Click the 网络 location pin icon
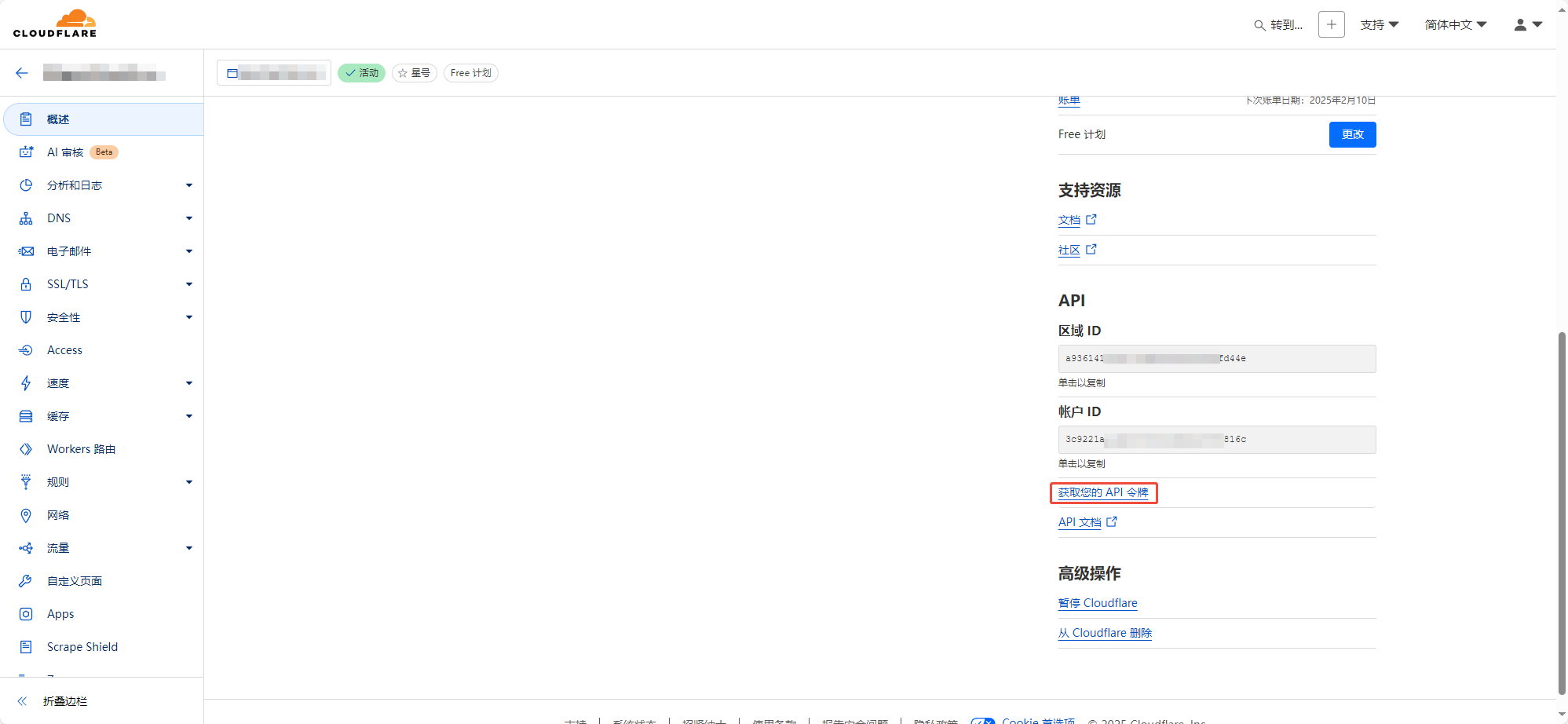 pos(26,515)
